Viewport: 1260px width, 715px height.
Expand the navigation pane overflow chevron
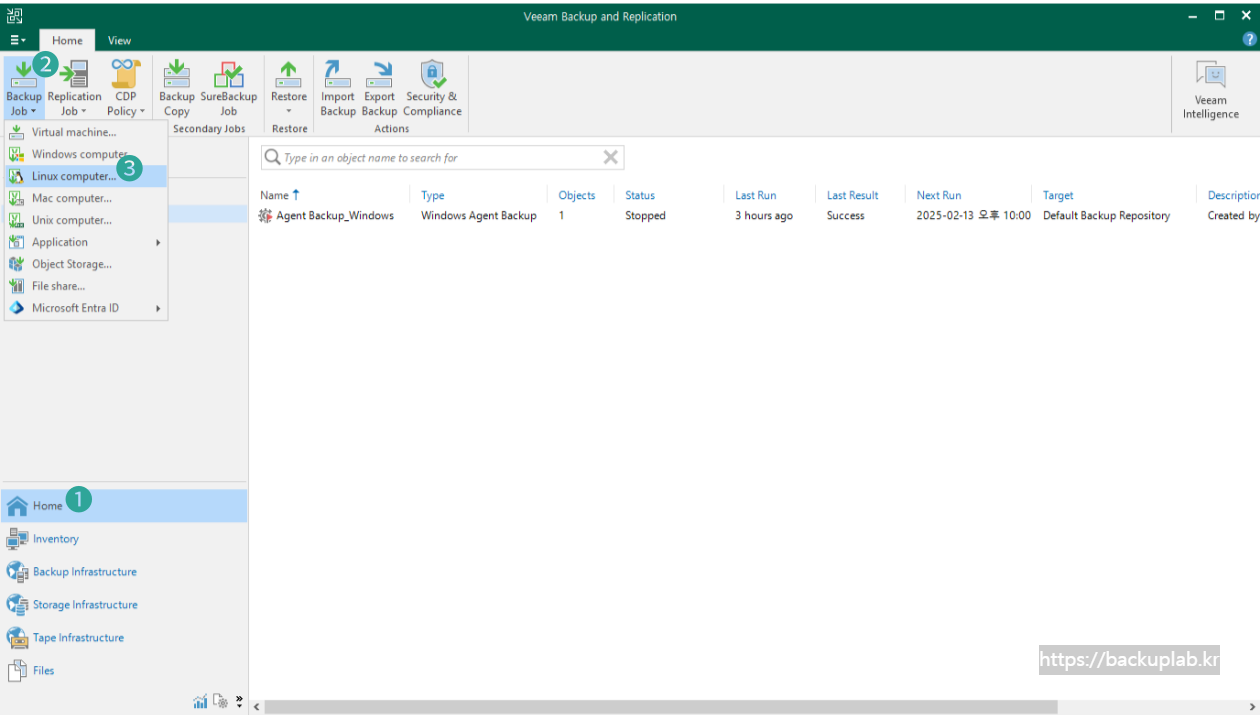tap(239, 702)
